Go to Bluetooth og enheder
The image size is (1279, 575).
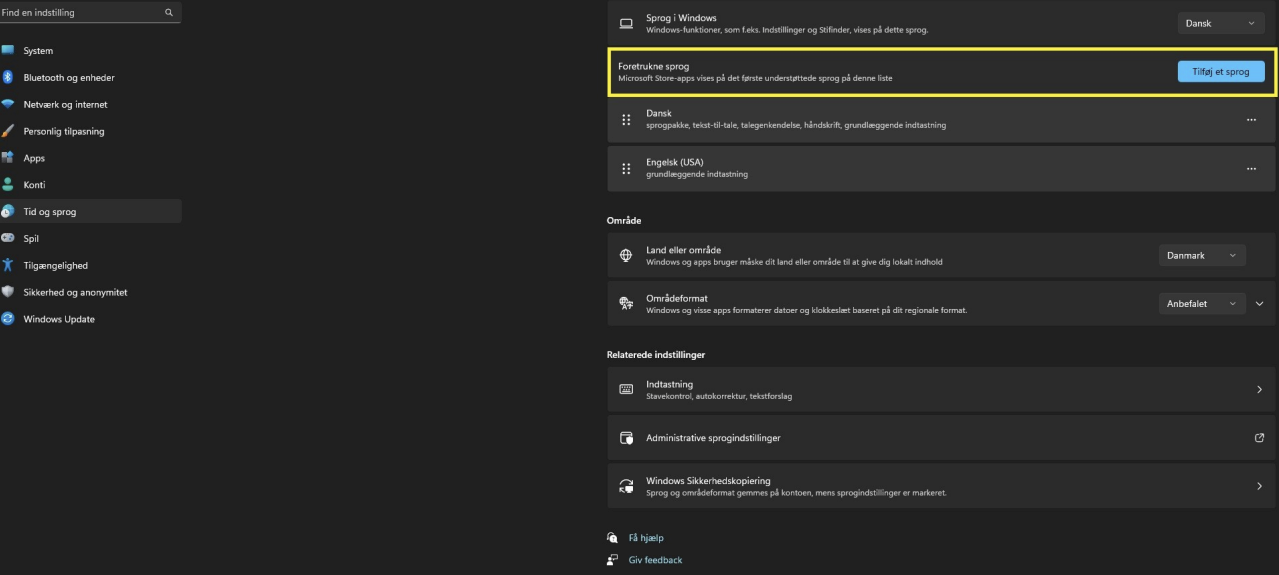(91, 77)
